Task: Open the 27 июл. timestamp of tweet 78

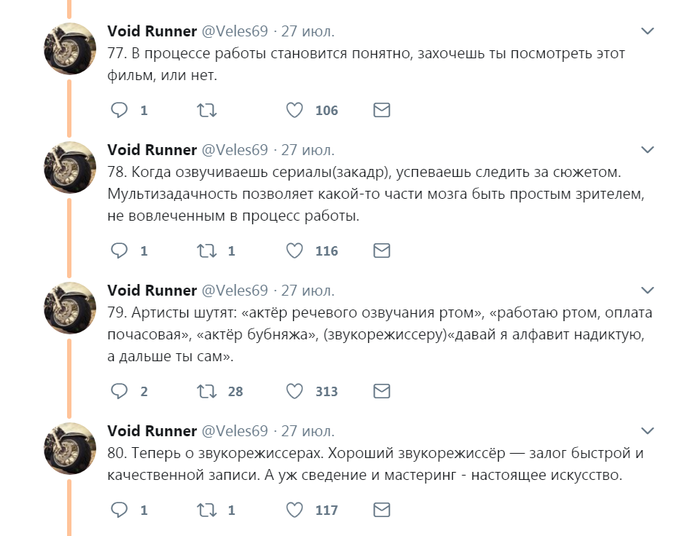Action: click(x=308, y=150)
